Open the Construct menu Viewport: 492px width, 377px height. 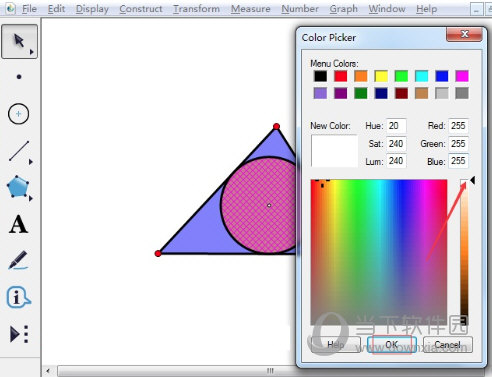point(141,9)
